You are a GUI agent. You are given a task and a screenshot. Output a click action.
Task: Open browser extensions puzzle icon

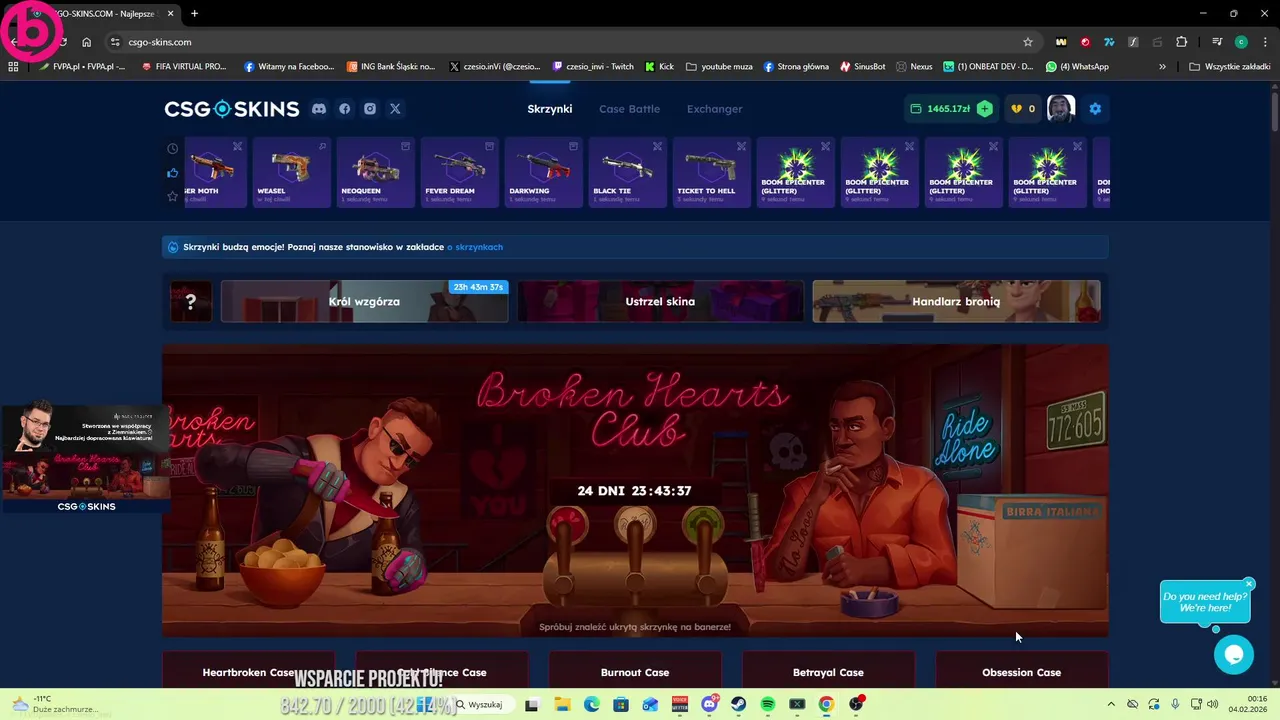tap(1182, 42)
